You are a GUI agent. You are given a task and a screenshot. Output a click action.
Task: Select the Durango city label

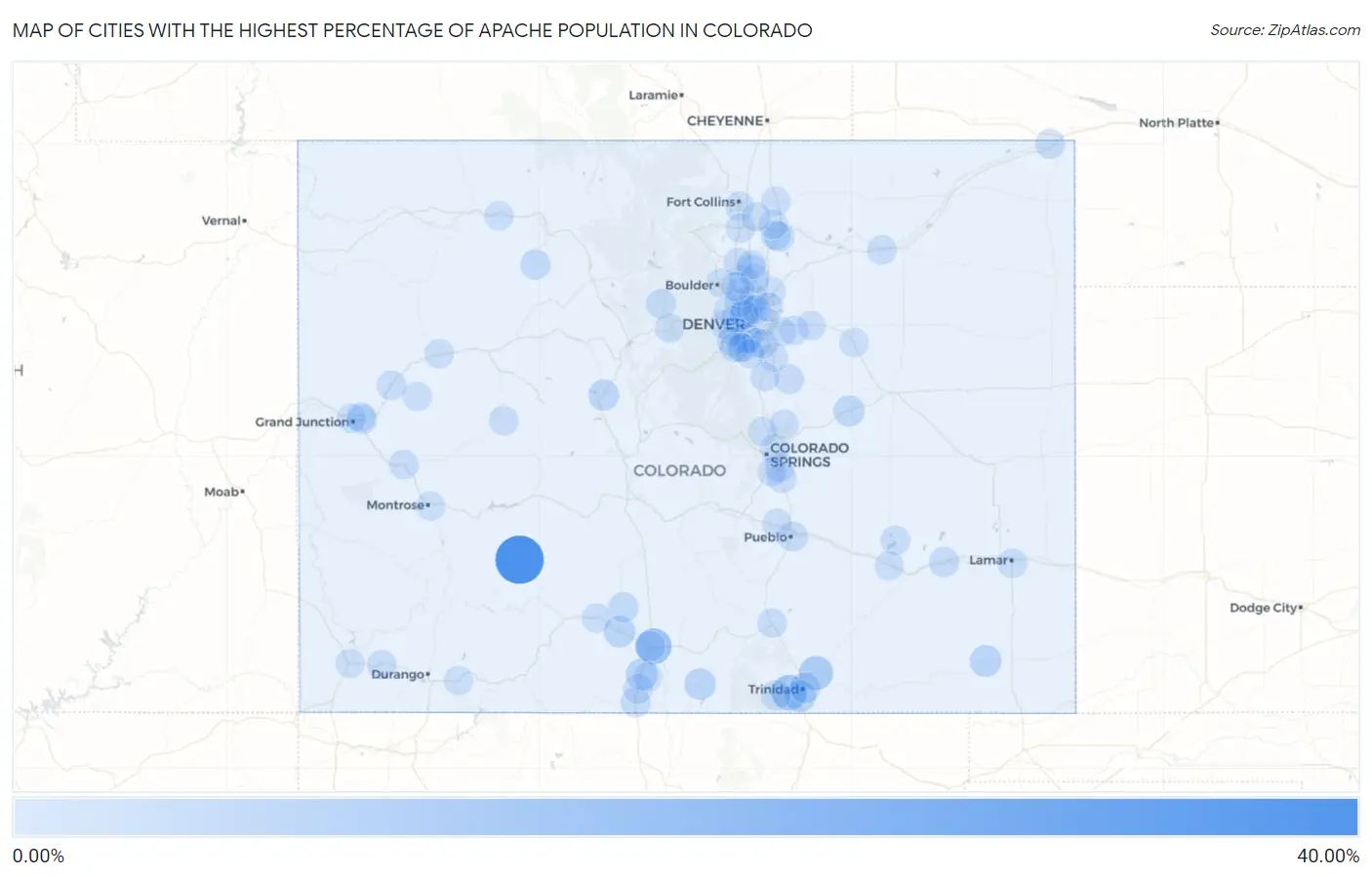pyautogui.click(x=398, y=675)
